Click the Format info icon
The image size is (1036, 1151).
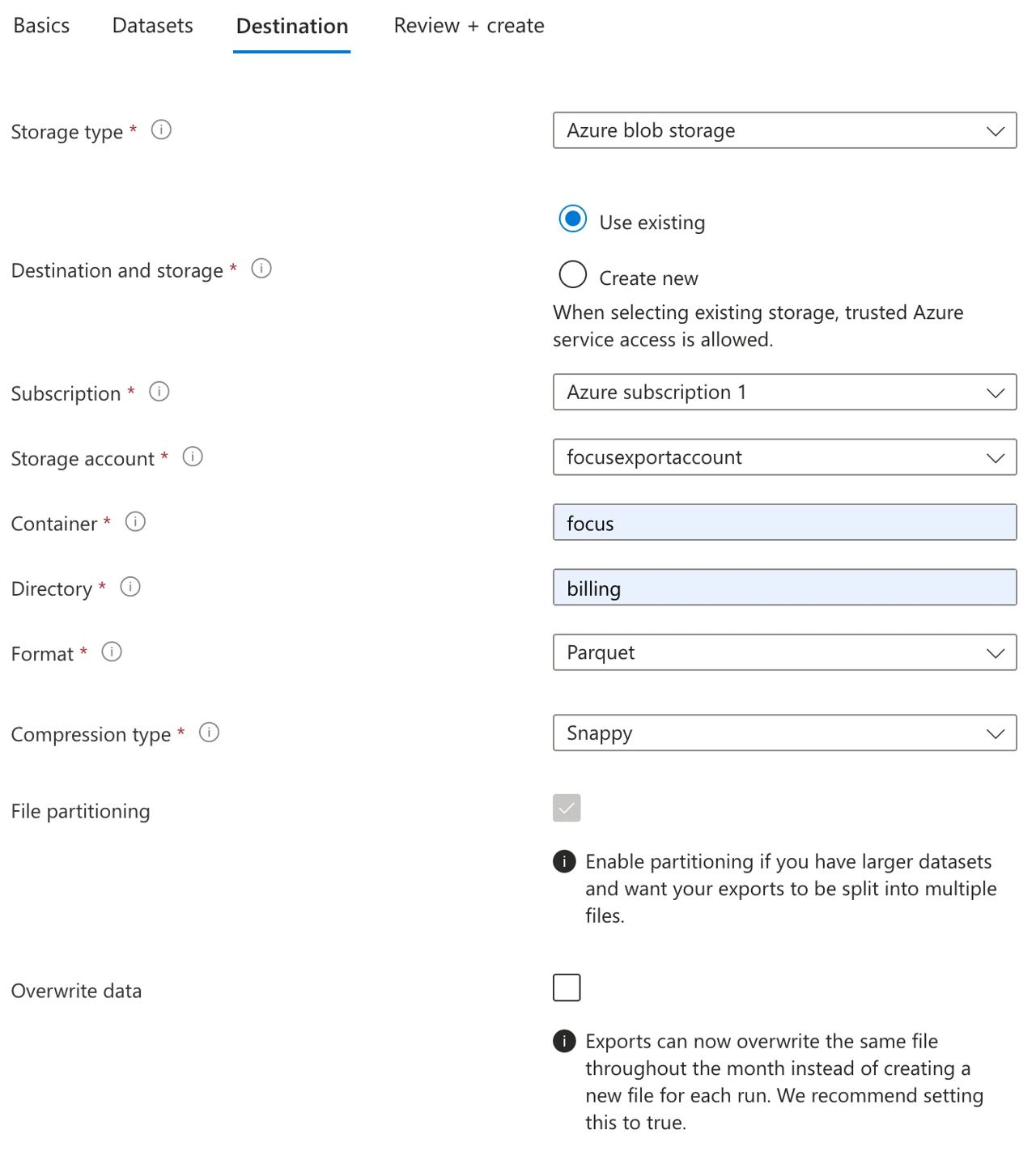pyautogui.click(x=112, y=652)
